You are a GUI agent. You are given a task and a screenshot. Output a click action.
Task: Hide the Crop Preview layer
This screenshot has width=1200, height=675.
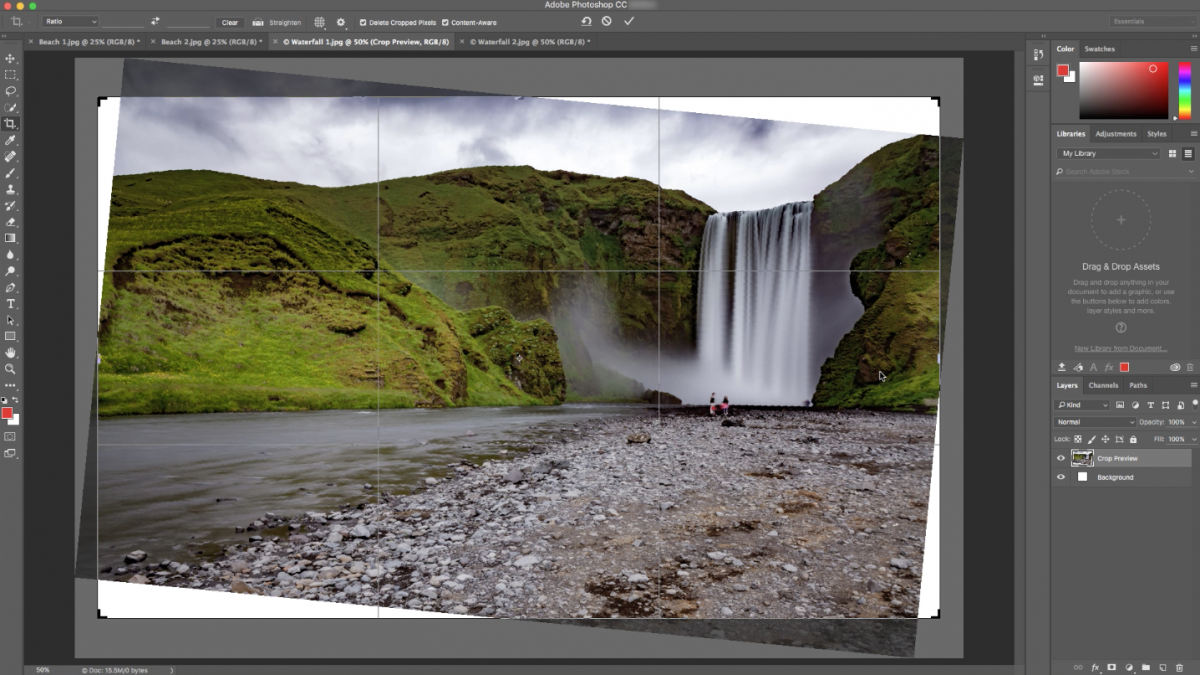pos(1061,458)
